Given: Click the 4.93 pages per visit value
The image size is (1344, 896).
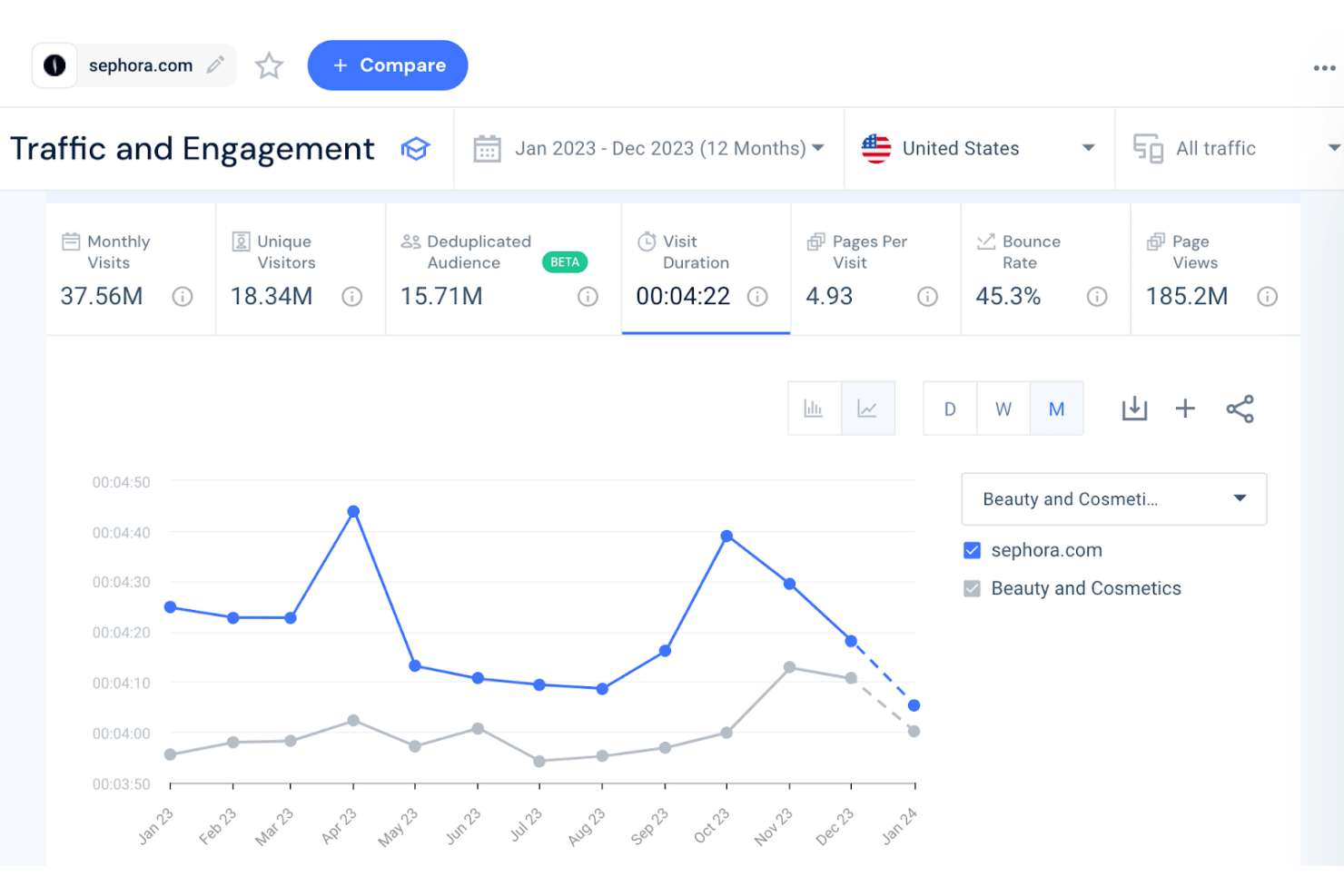Looking at the screenshot, I should (x=829, y=297).
